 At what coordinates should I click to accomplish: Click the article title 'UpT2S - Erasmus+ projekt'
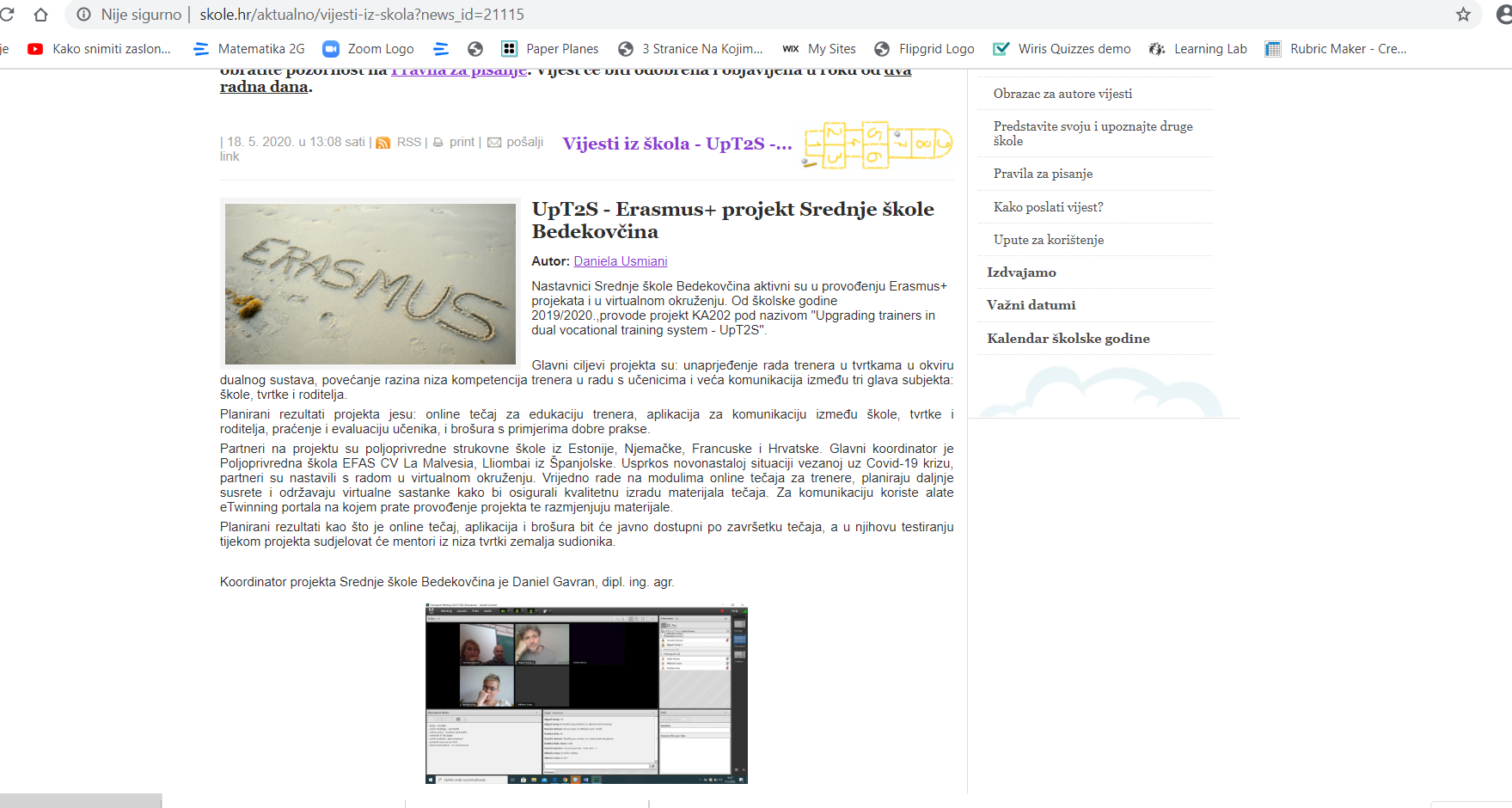[x=733, y=220]
